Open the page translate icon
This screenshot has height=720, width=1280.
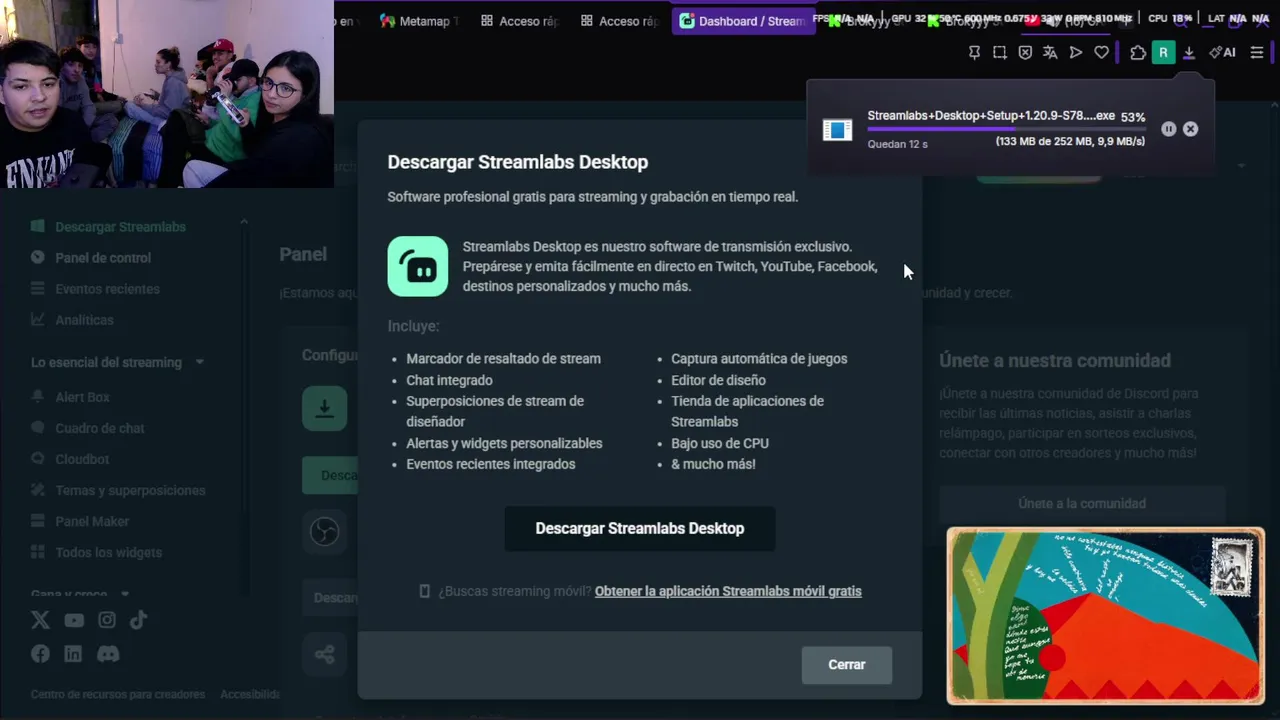pos(1050,53)
